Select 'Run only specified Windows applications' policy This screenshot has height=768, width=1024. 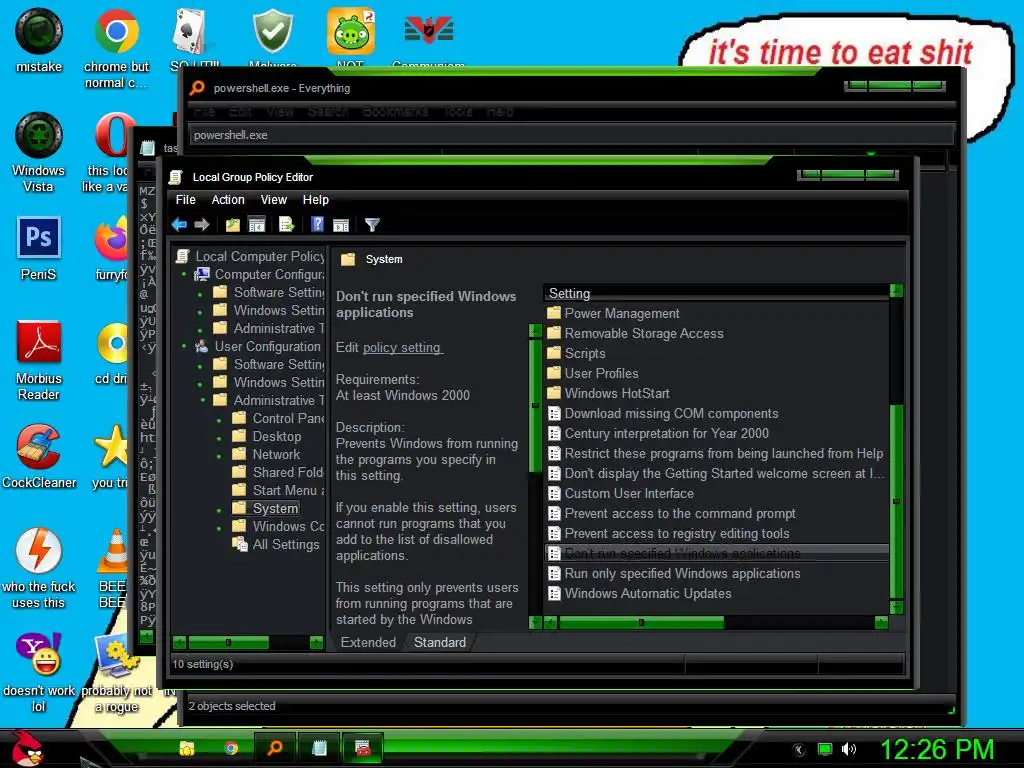pyautogui.click(x=682, y=573)
